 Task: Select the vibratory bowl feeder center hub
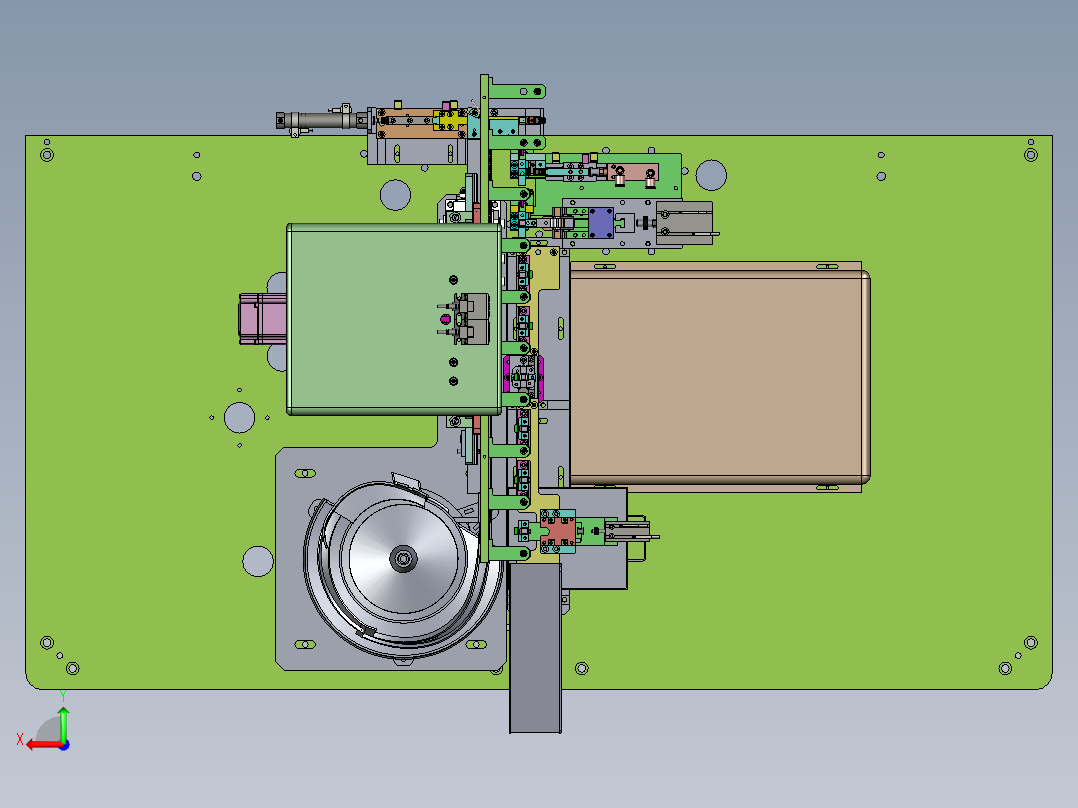coord(403,558)
